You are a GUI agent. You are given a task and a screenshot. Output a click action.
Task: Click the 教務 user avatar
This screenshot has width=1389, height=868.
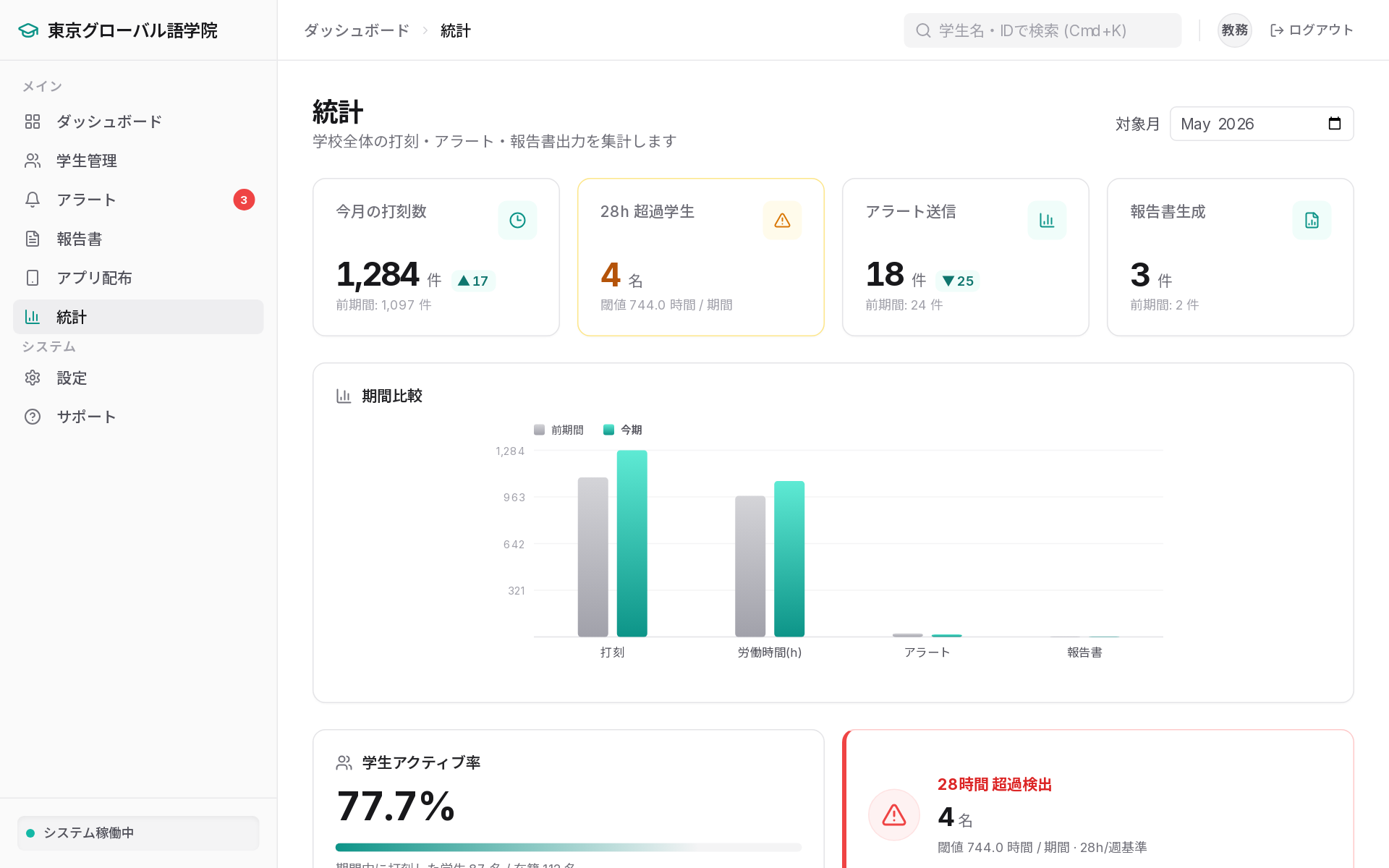(1235, 30)
